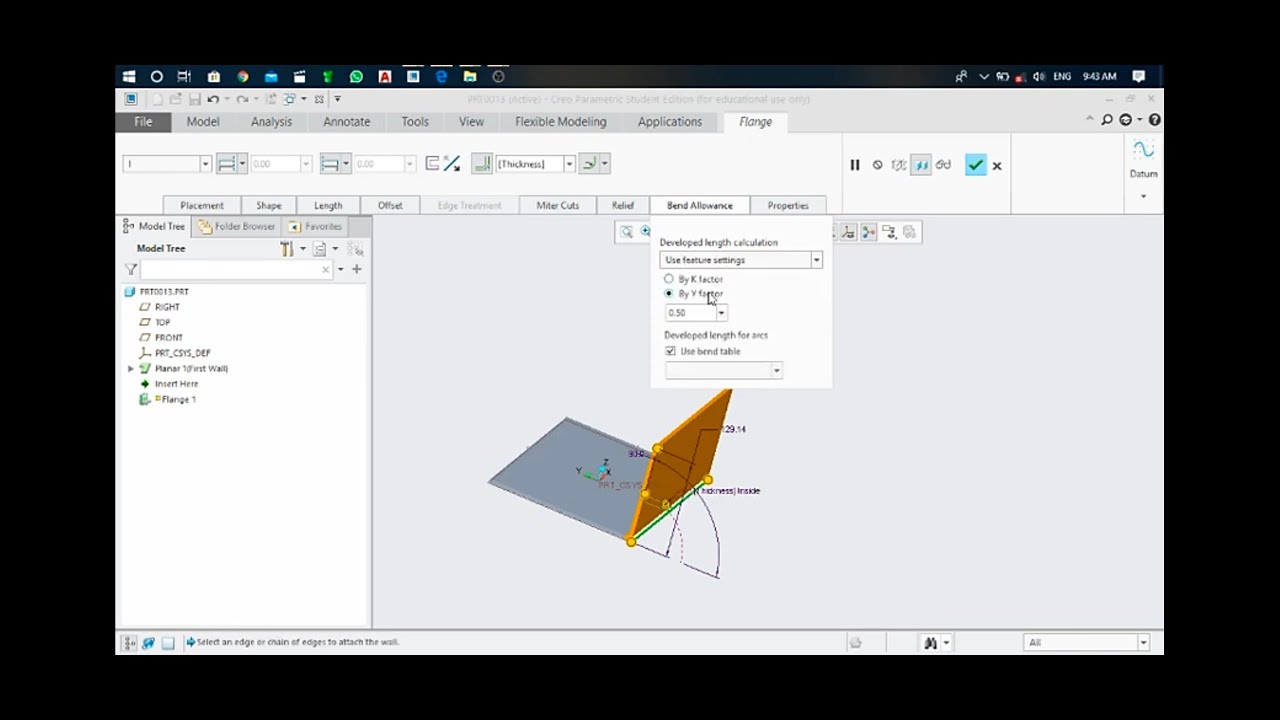Cancel the flange with the X icon
The image size is (1280, 720).
(997, 166)
